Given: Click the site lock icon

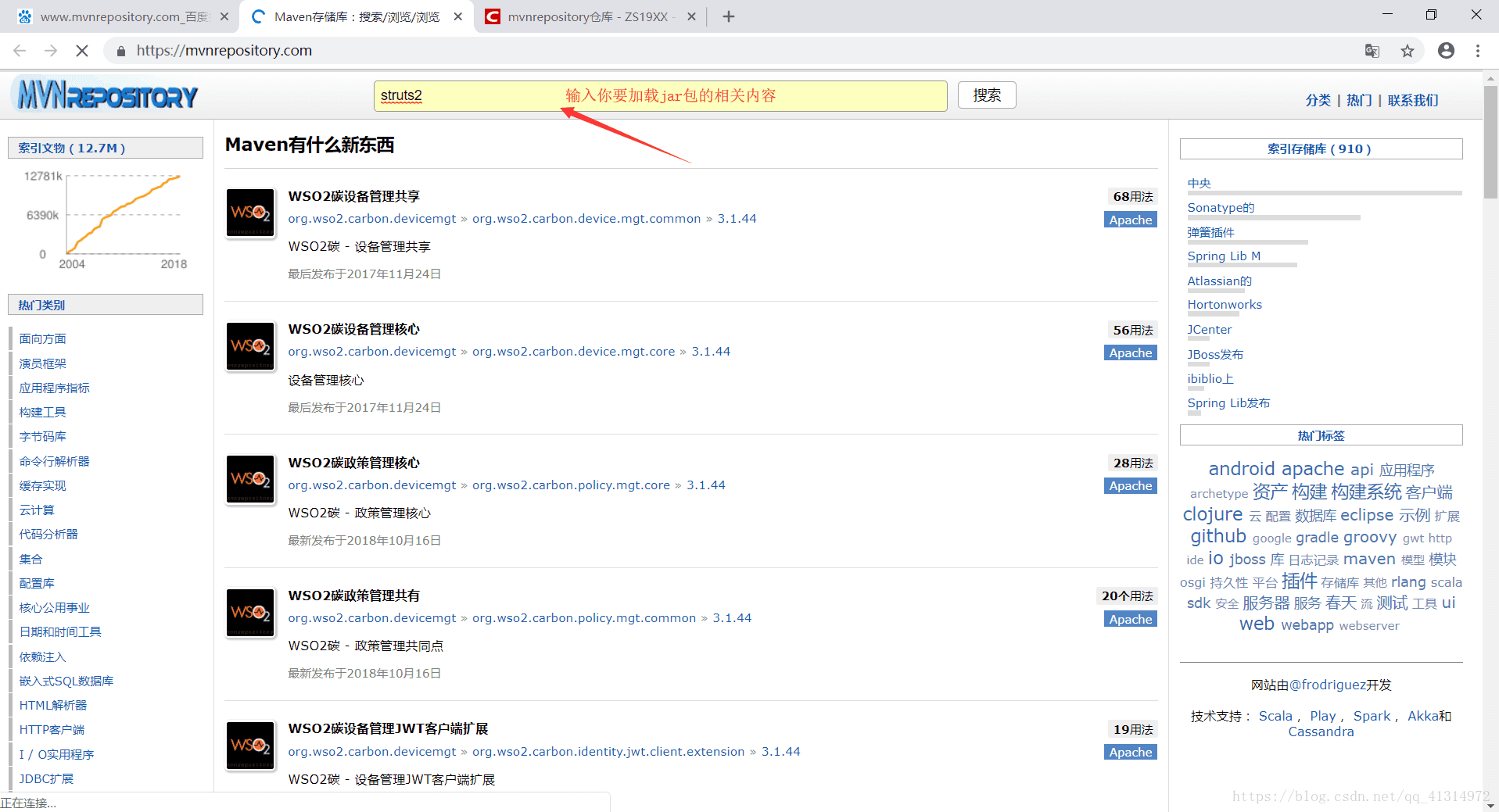Looking at the screenshot, I should (120, 51).
